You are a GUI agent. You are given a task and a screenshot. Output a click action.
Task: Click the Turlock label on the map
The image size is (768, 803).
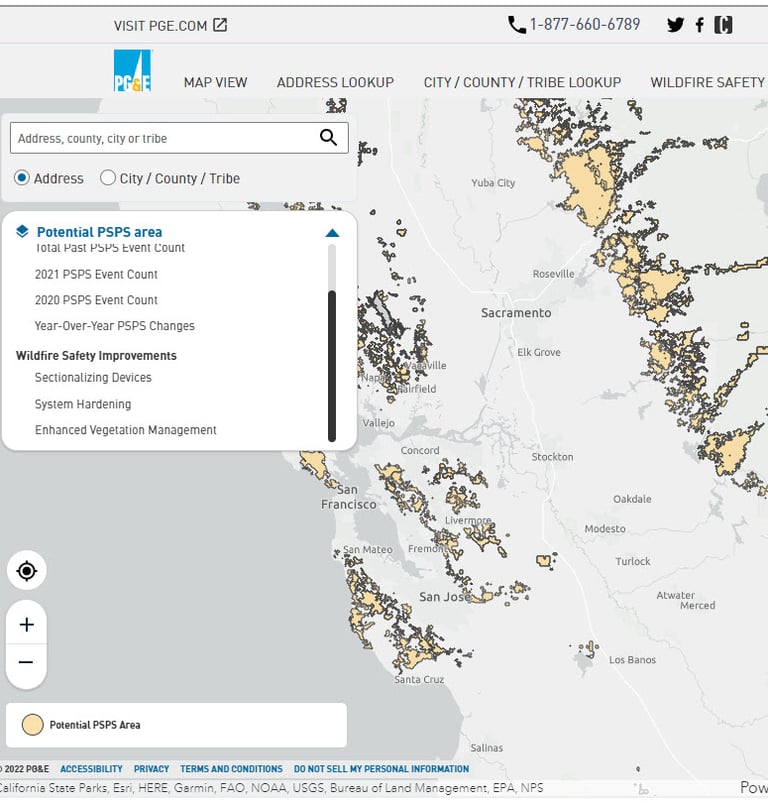[633, 561]
